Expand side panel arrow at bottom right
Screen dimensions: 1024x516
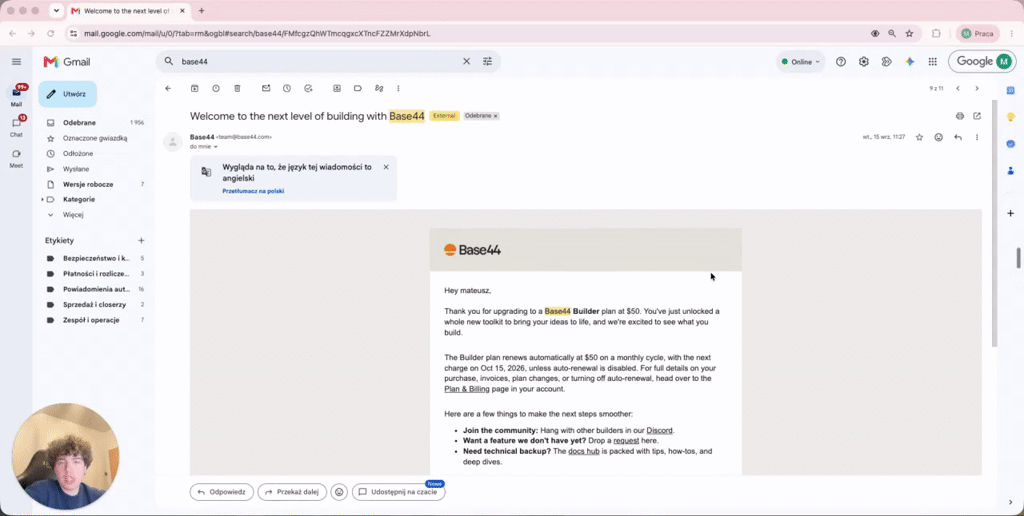[x=1010, y=502]
